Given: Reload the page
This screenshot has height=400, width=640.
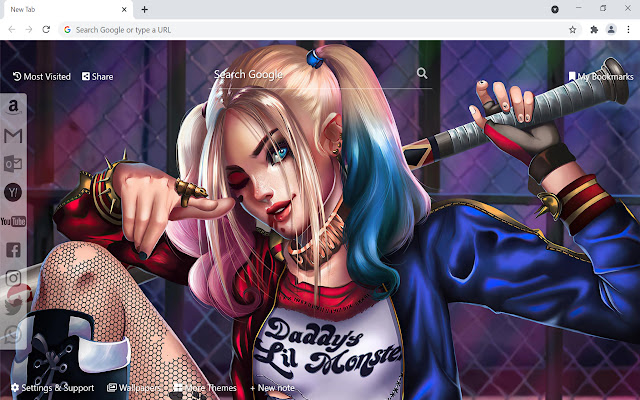Looking at the screenshot, I should (x=46, y=29).
